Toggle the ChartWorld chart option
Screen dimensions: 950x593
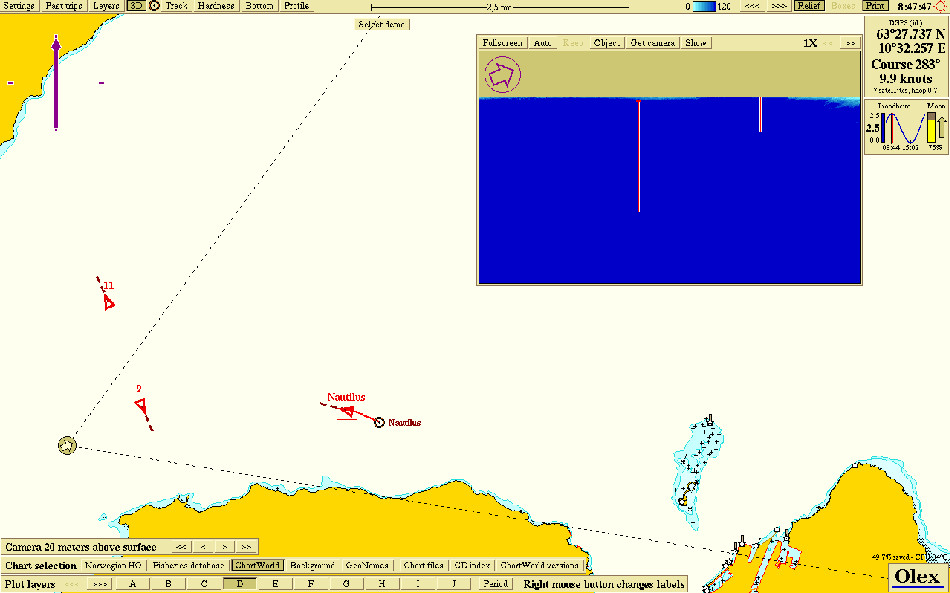[x=257, y=566]
